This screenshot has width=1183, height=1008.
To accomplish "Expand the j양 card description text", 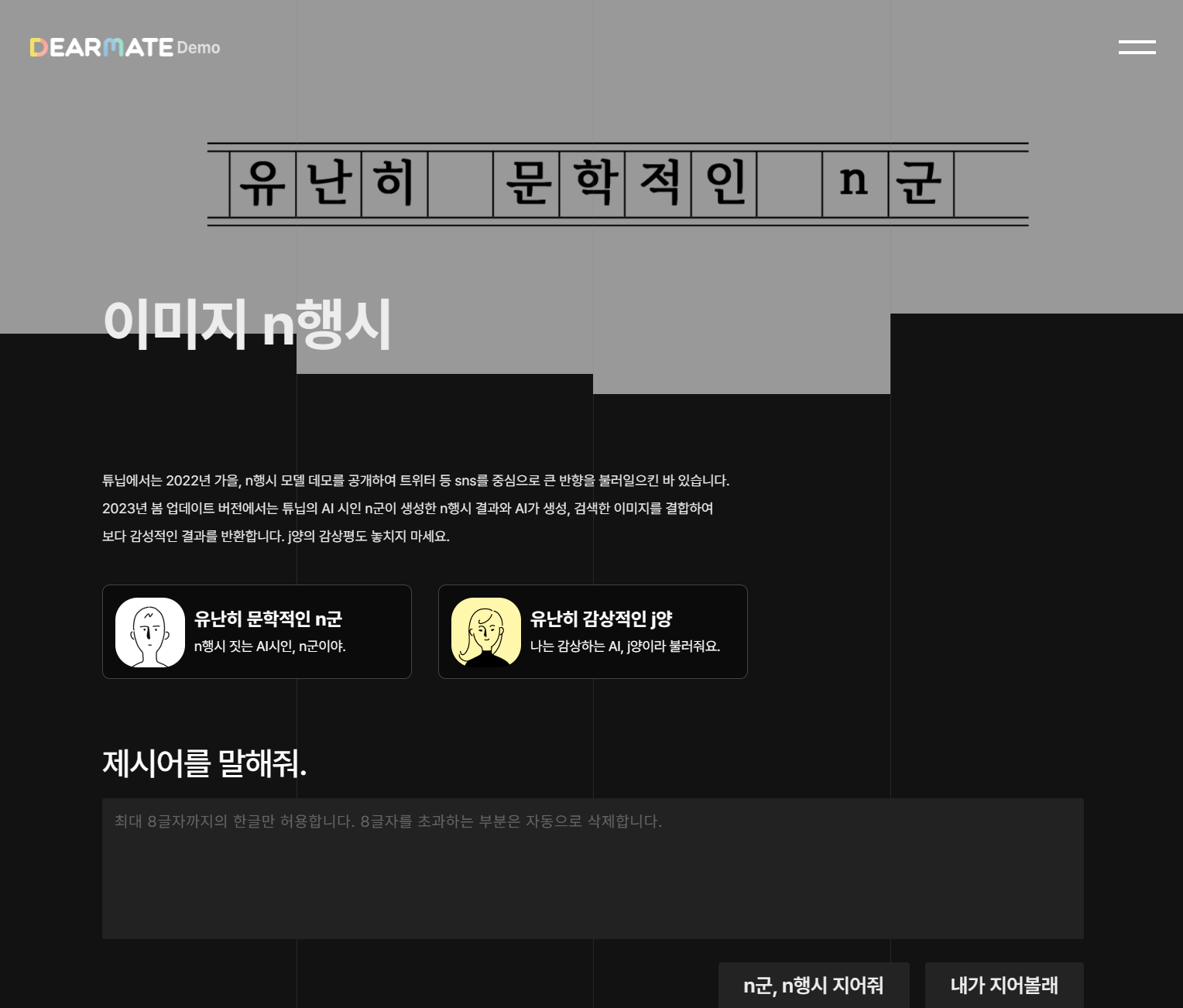I will click(x=624, y=646).
